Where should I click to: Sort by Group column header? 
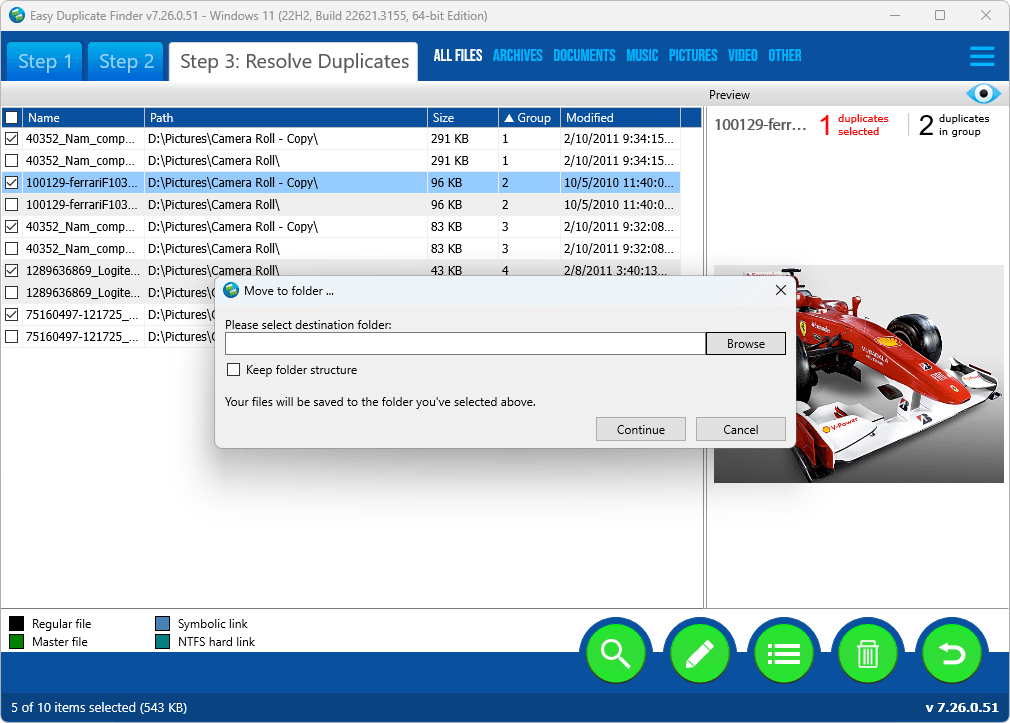(529, 117)
